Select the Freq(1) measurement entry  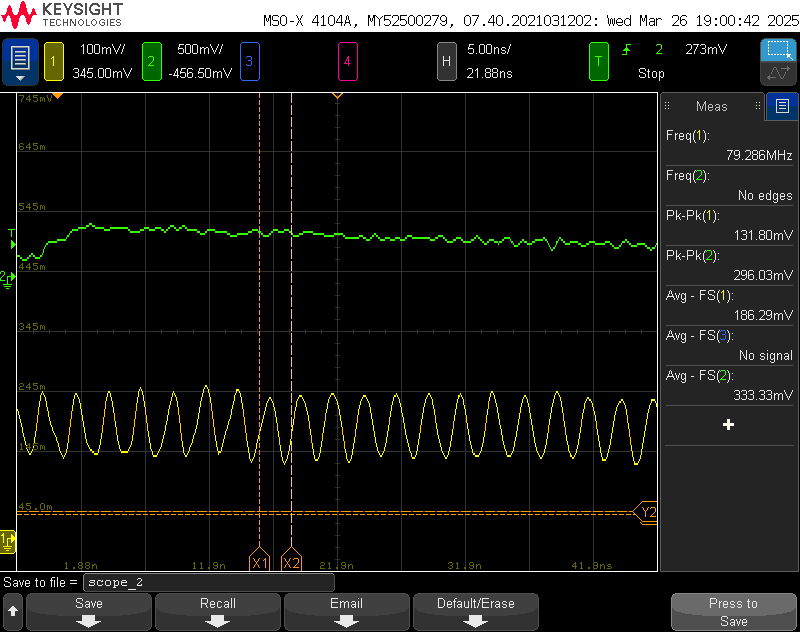tap(729, 145)
